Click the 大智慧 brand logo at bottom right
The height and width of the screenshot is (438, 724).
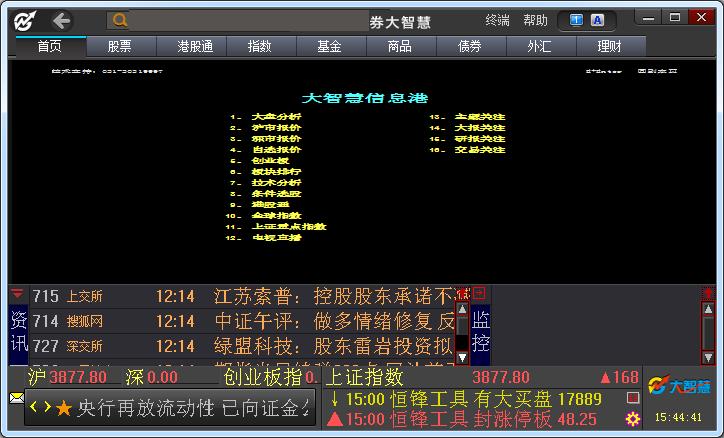click(x=679, y=385)
